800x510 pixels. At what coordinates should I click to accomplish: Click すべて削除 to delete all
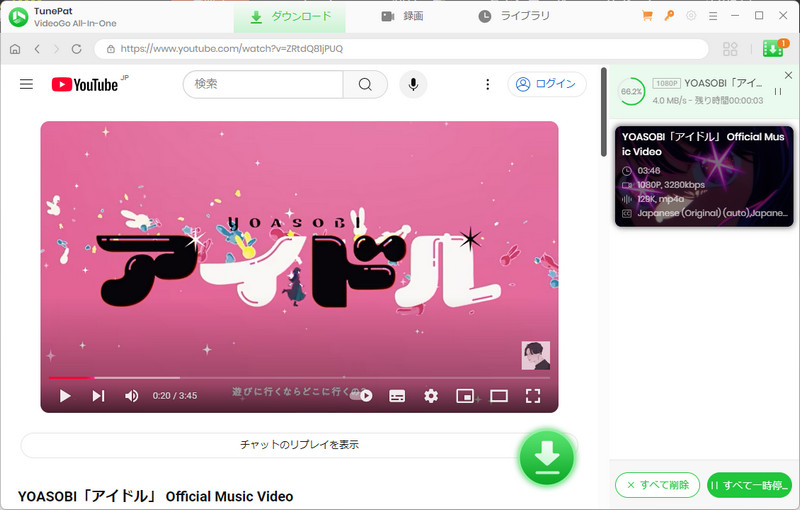tap(658, 485)
